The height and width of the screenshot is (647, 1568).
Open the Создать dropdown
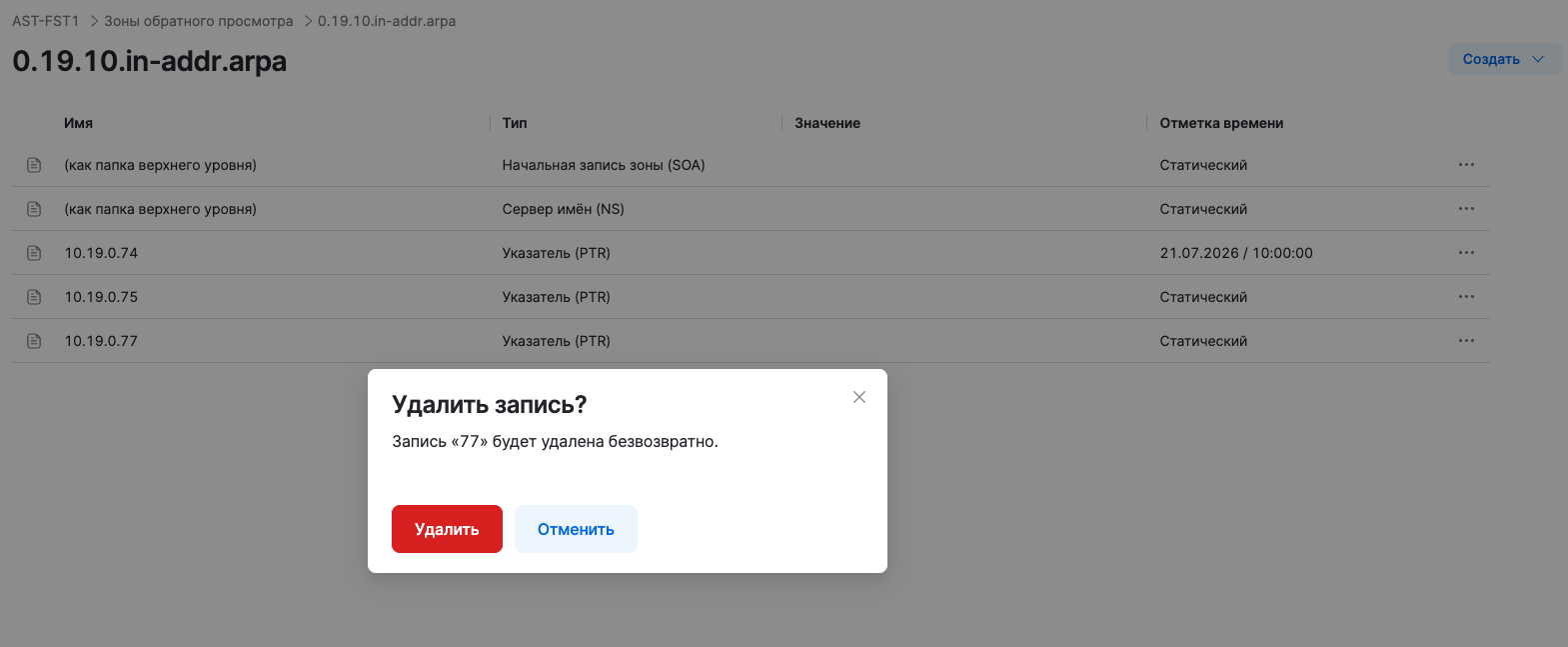coord(1504,59)
